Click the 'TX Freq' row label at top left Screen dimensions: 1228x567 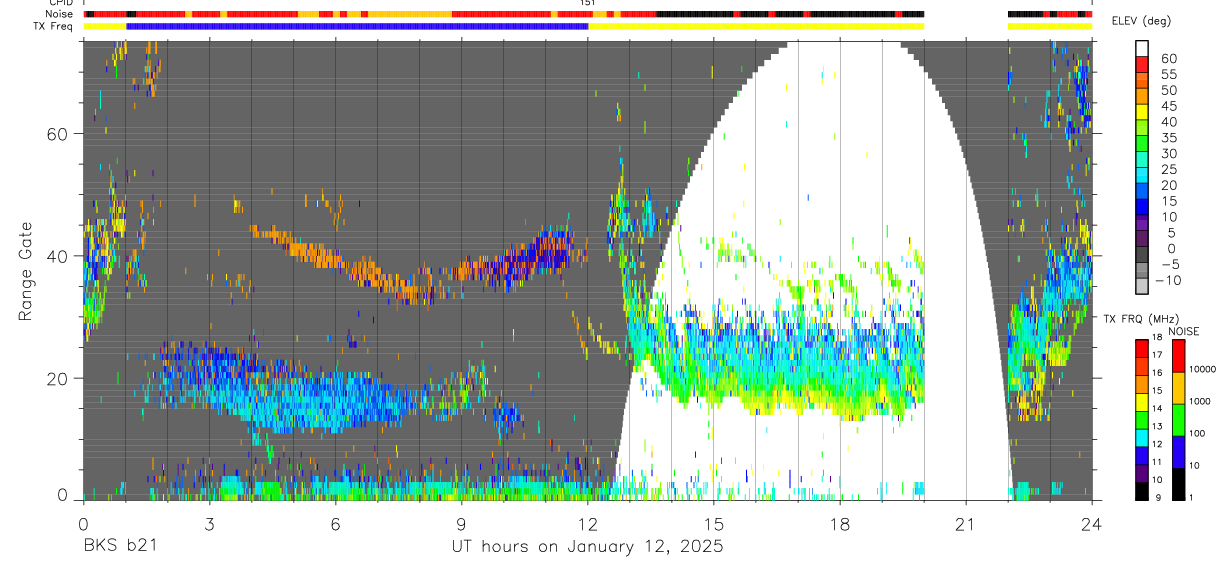pyautogui.click(x=52, y=26)
